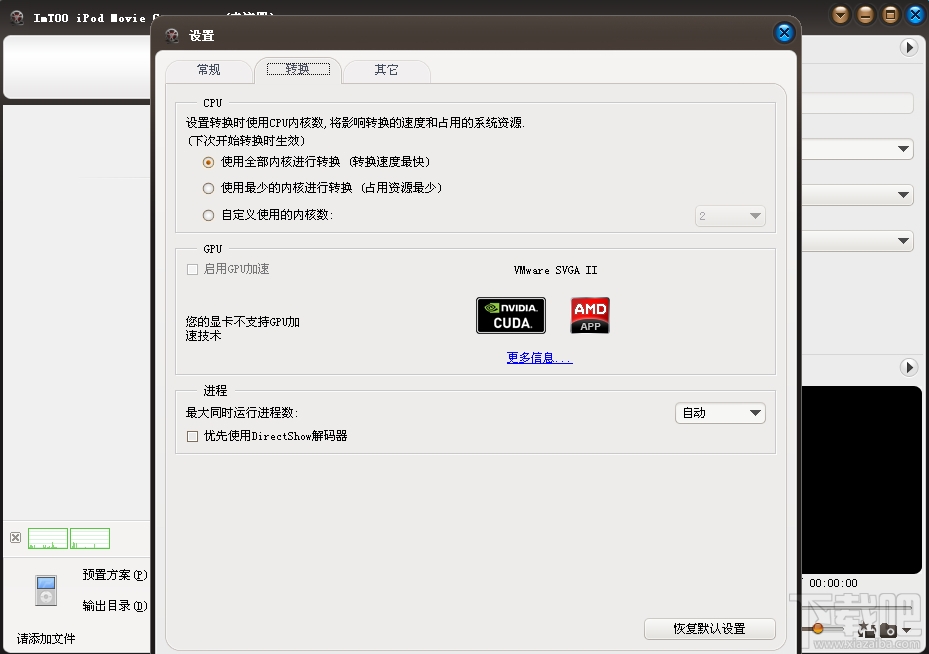Click the restore default settings button
Image resolution: width=929 pixels, height=654 pixels.
tap(710, 628)
